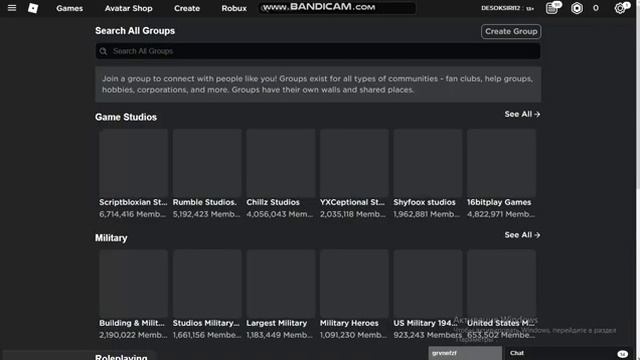Open the Avatar Shop page
Viewport: 640px width, 360px height.
click(129, 8)
